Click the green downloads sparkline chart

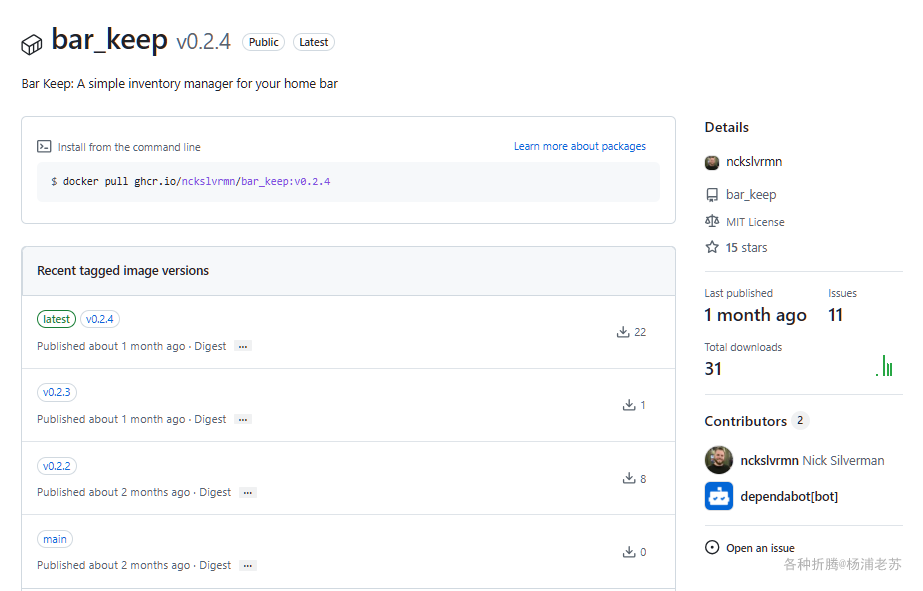884,365
